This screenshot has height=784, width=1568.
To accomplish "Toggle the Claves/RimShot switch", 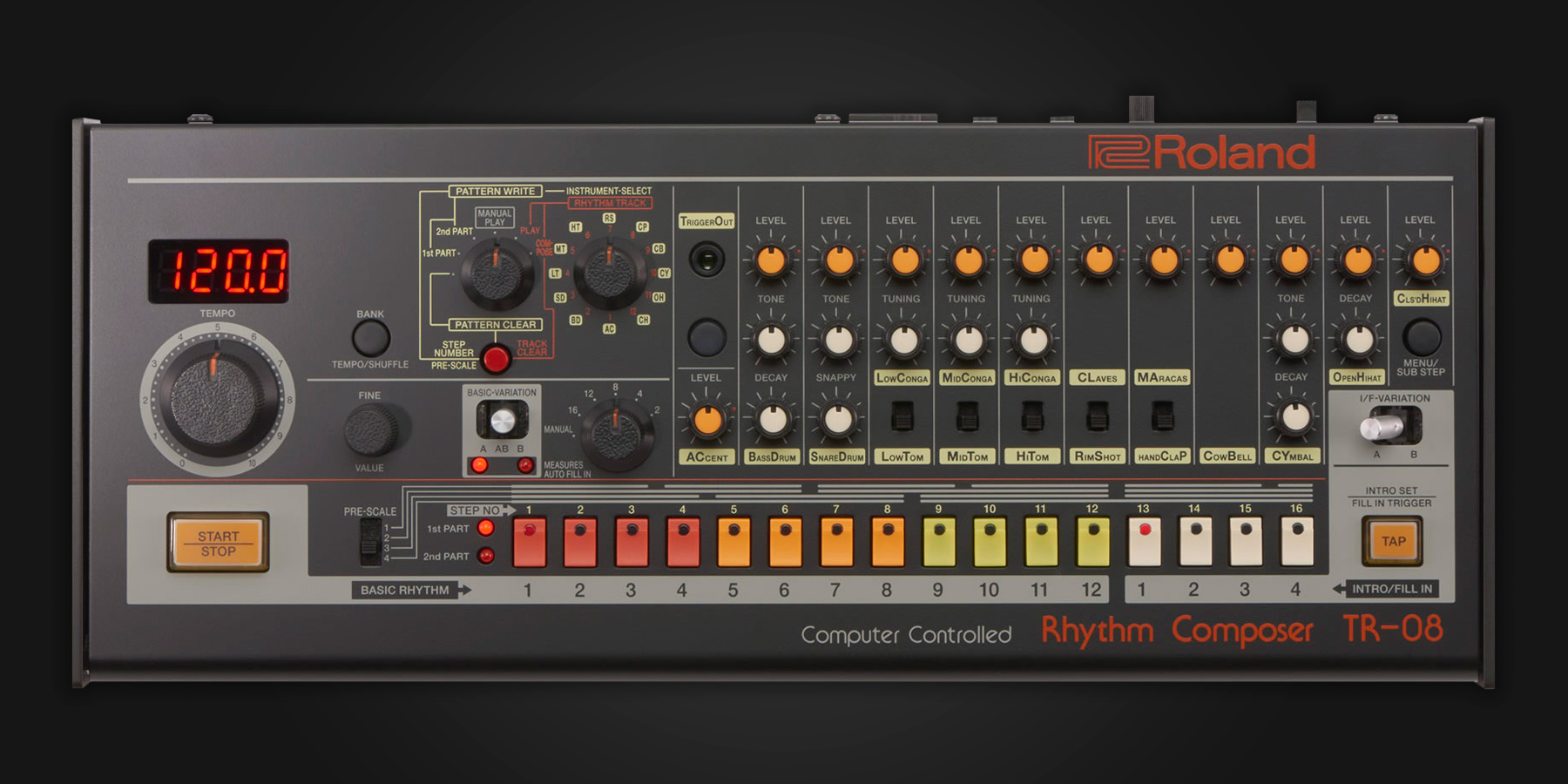I will click(1098, 416).
